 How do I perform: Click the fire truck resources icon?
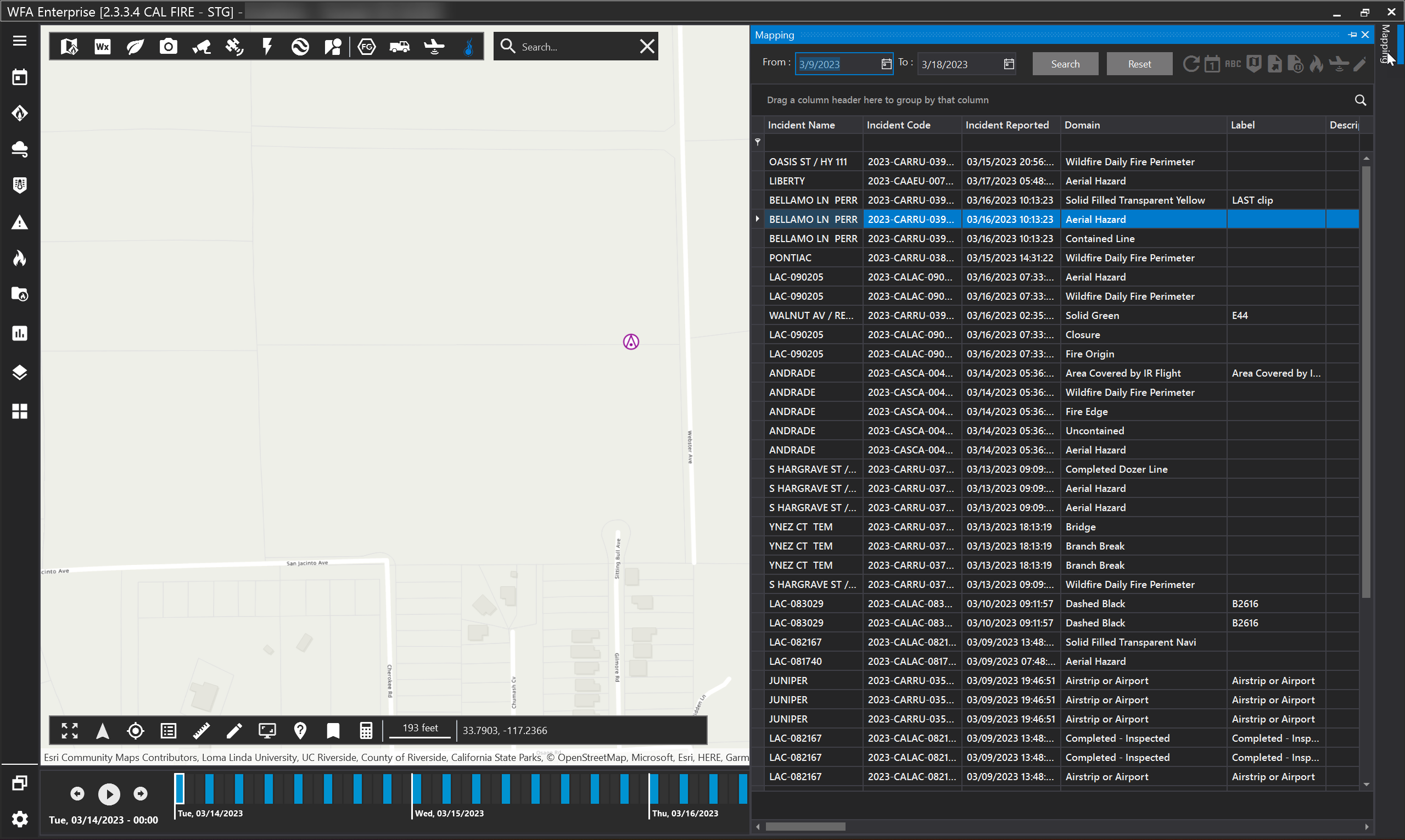point(400,47)
